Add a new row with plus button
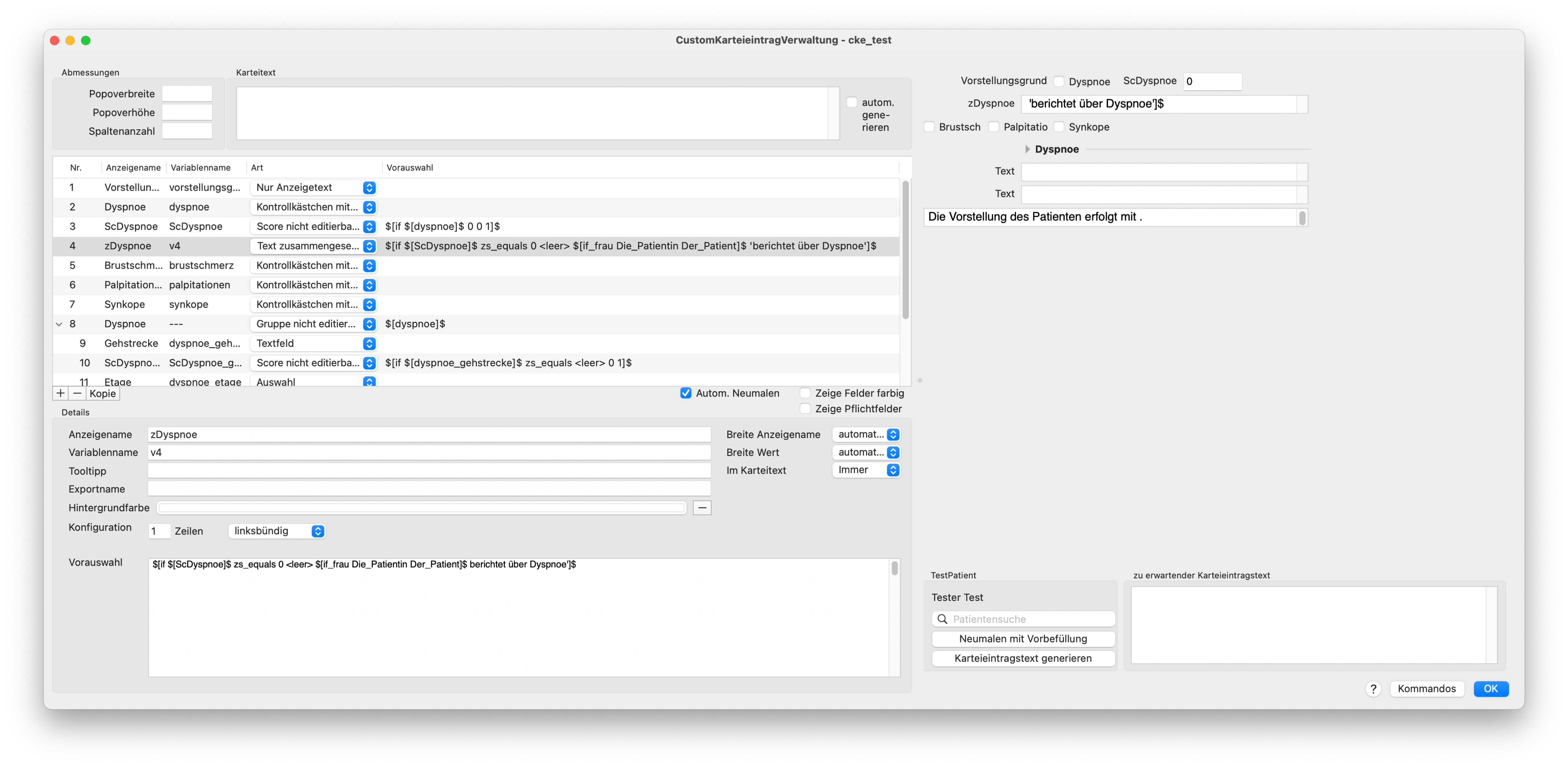This screenshot has width=1568, height=767. click(x=60, y=393)
